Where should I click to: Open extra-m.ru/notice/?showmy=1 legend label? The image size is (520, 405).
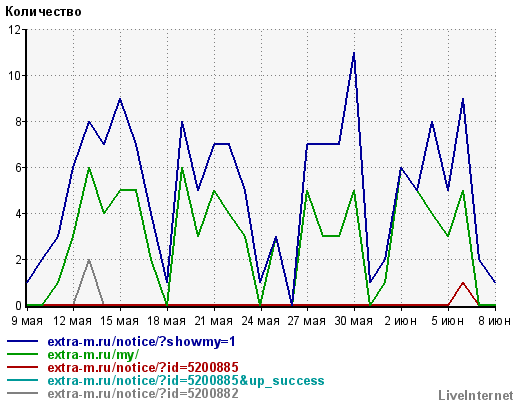[x=141, y=341]
